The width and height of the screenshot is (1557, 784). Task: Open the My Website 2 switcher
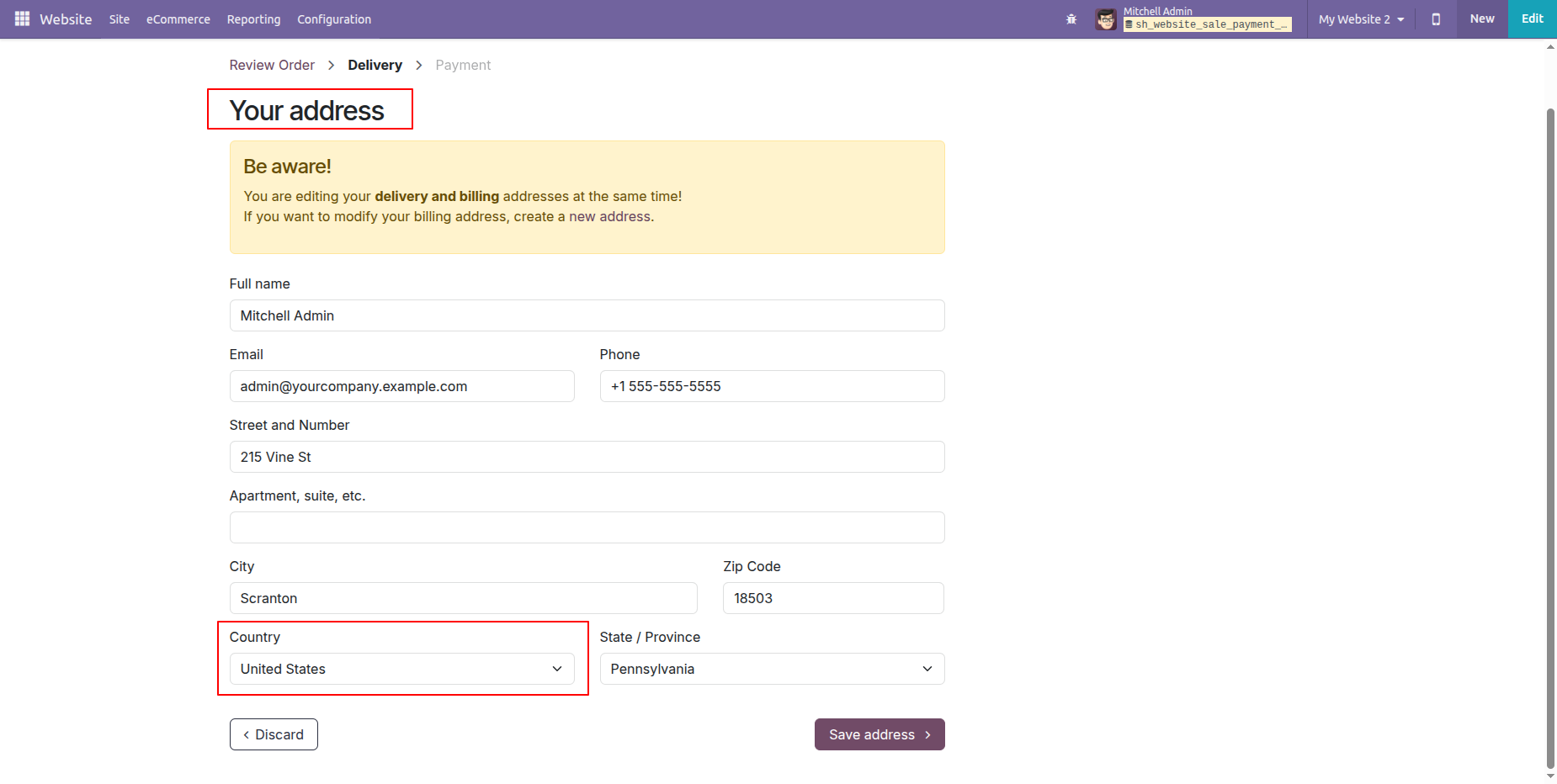pyautogui.click(x=1361, y=19)
